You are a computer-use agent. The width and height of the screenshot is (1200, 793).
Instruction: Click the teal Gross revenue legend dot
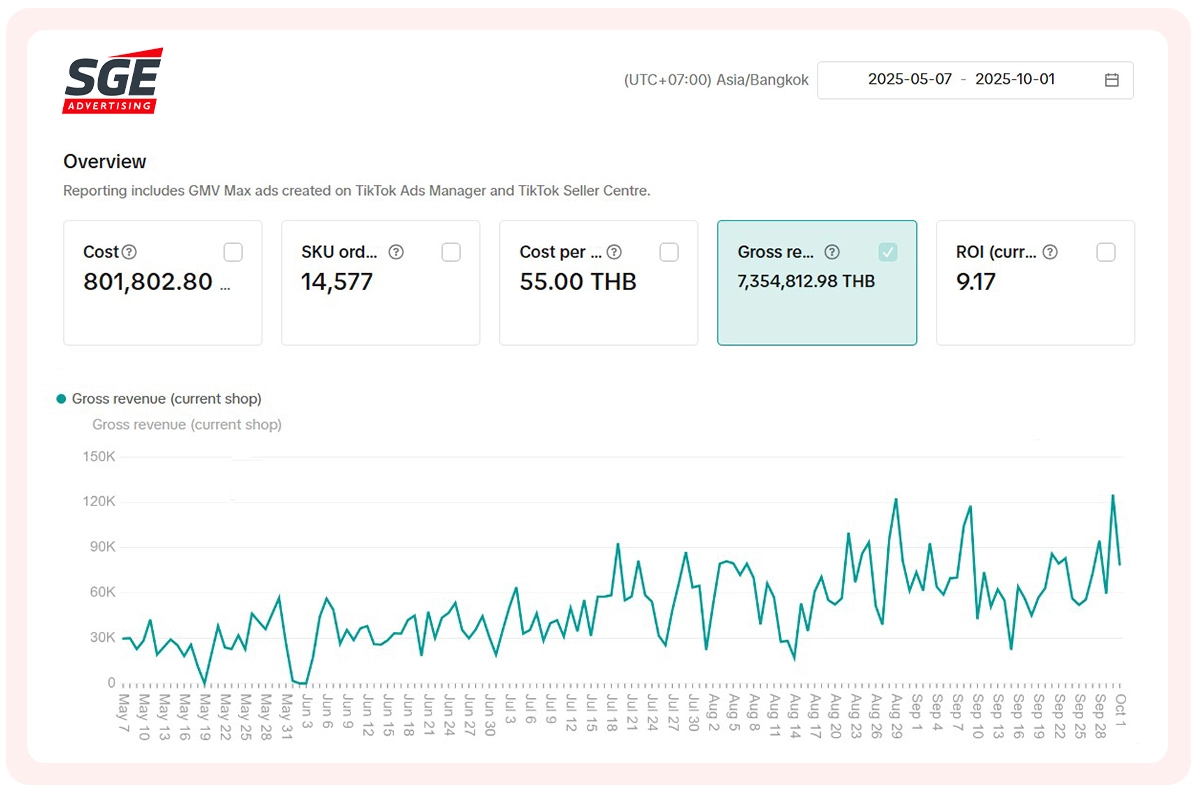click(62, 399)
